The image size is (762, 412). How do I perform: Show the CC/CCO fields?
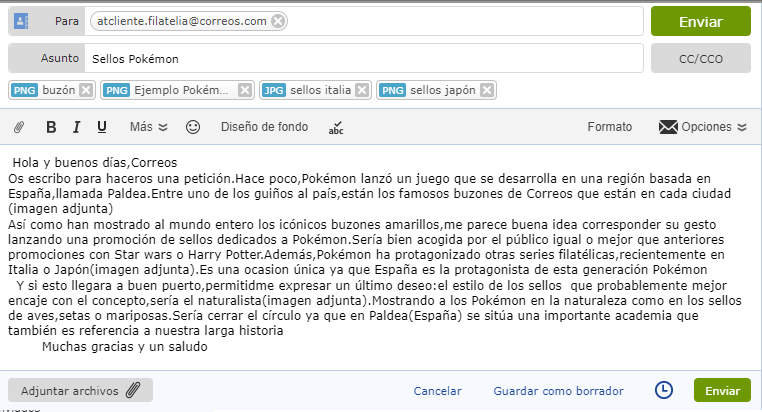[x=701, y=58]
